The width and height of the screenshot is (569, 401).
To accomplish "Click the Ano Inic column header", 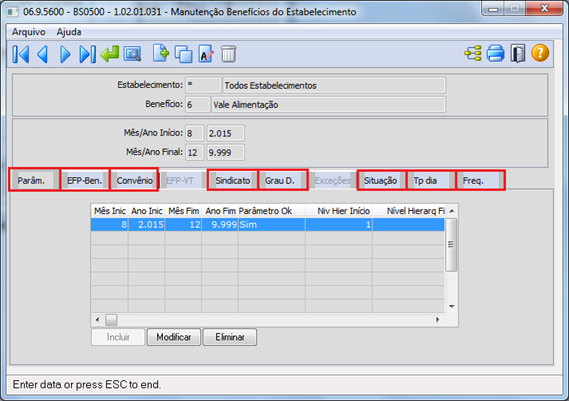I will 146,211.
